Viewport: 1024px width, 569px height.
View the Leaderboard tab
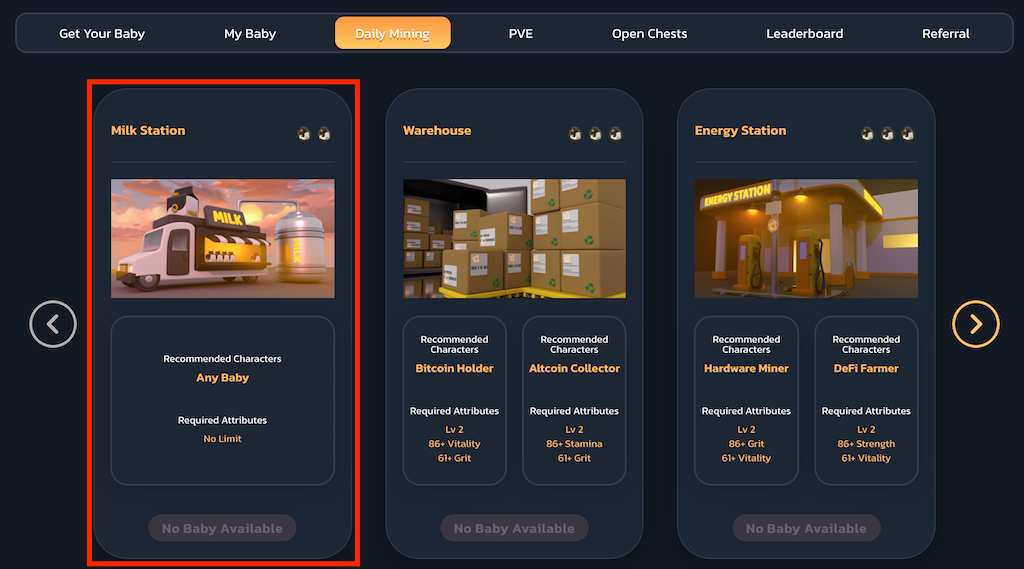point(805,33)
